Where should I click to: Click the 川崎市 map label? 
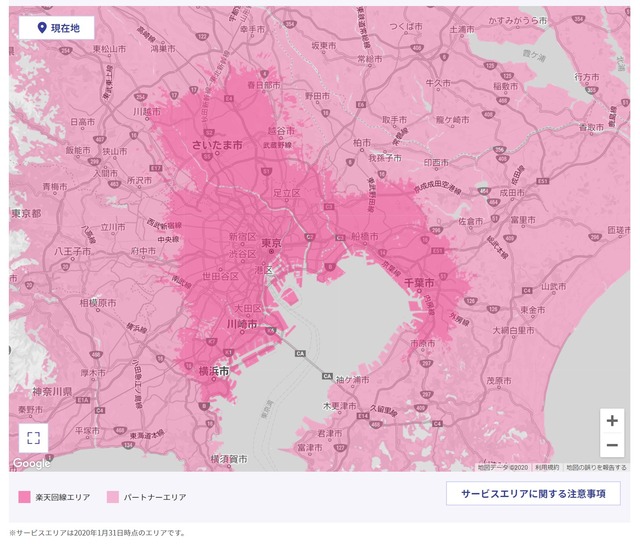coord(242,324)
